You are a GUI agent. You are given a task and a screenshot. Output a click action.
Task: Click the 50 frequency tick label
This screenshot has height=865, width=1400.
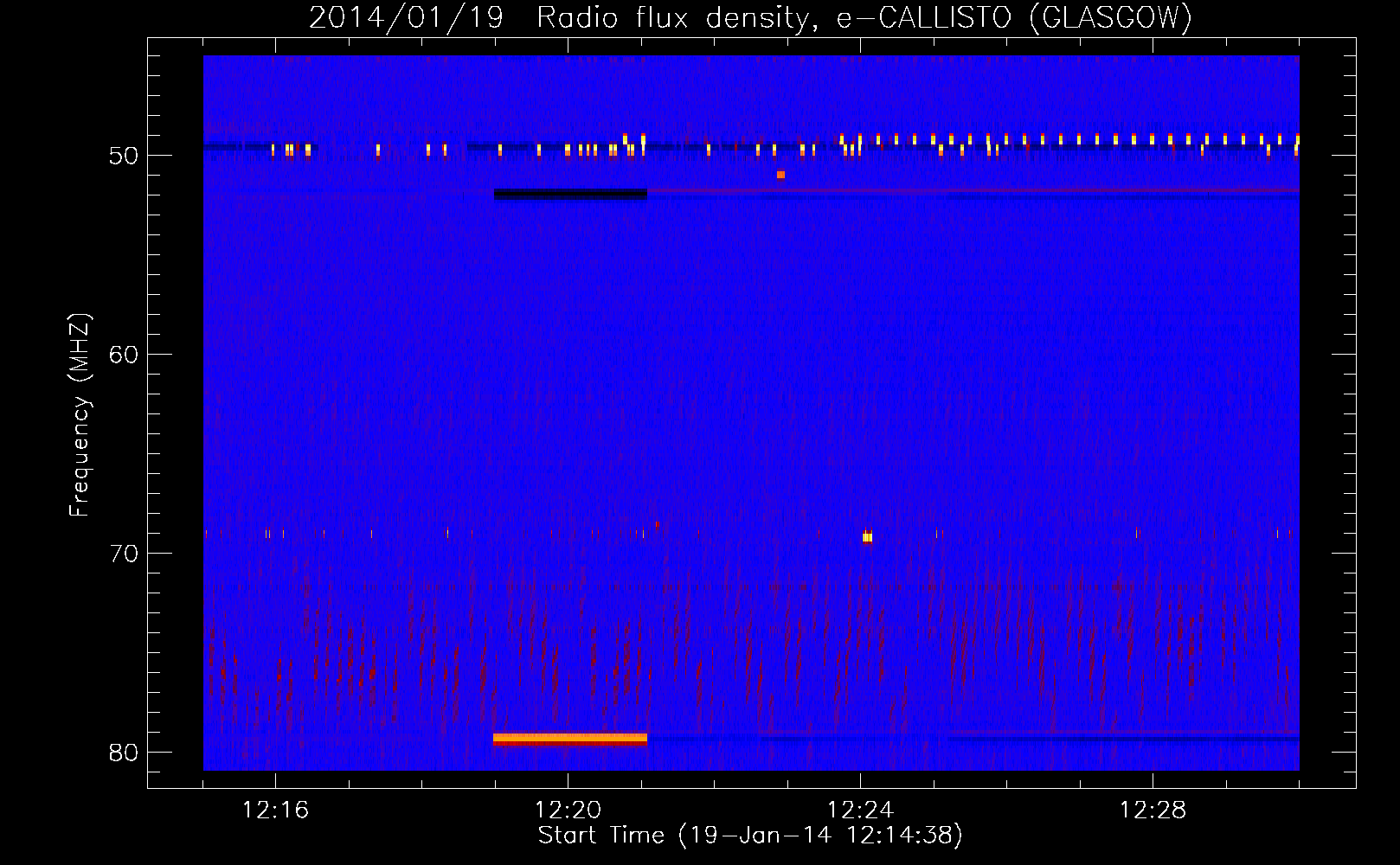[124, 156]
